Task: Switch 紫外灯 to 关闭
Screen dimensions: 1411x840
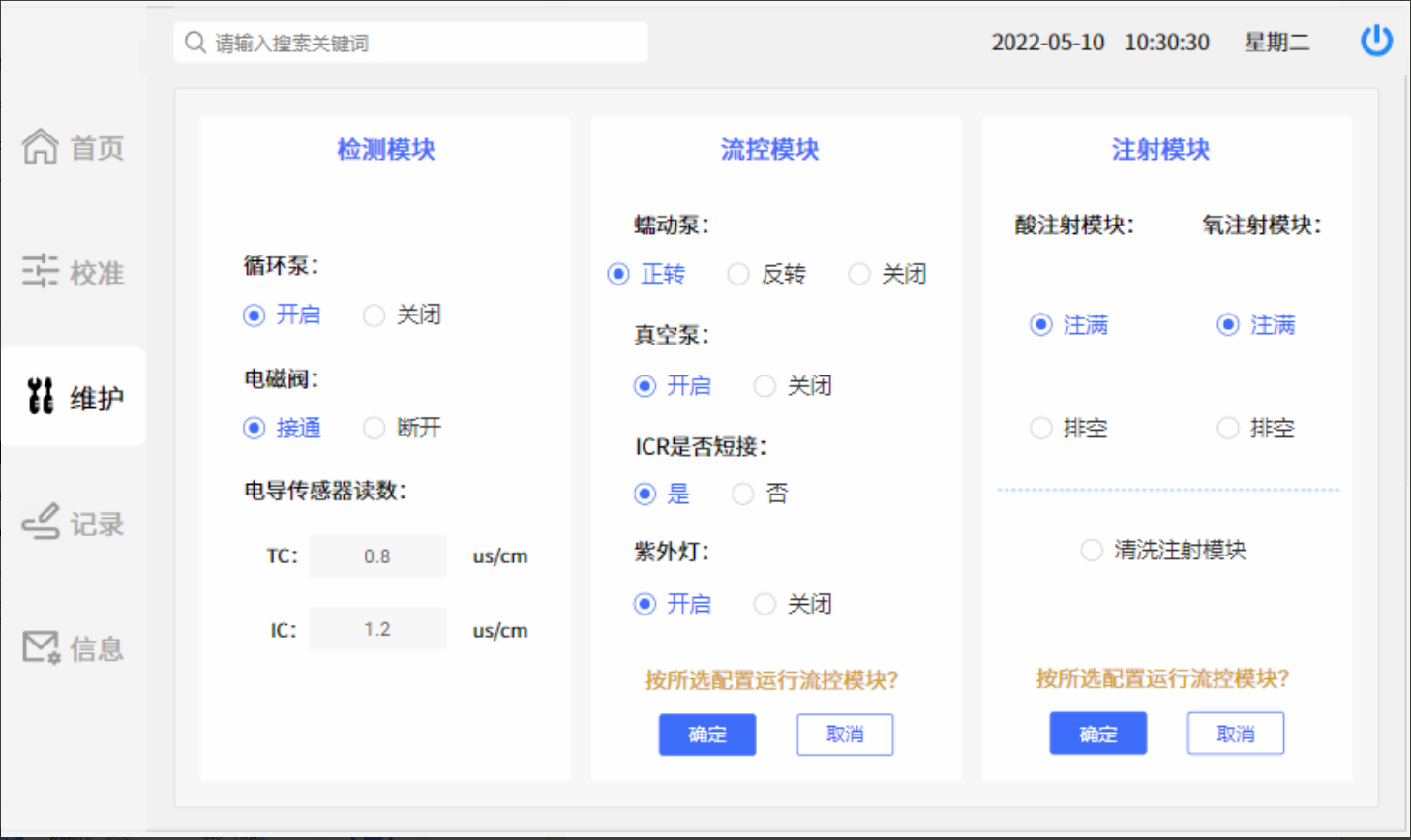Action: click(765, 605)
